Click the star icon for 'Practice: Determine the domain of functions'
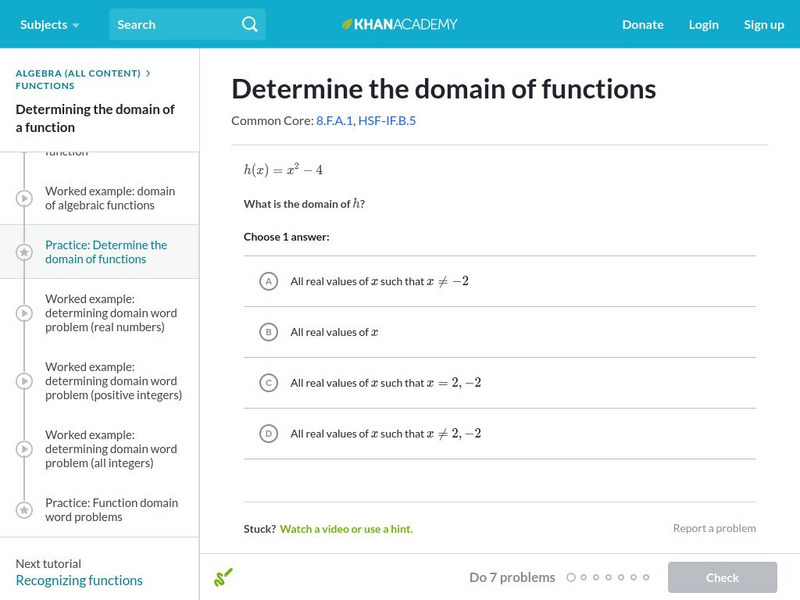800x600 pixels. click(x=24, y=251)
